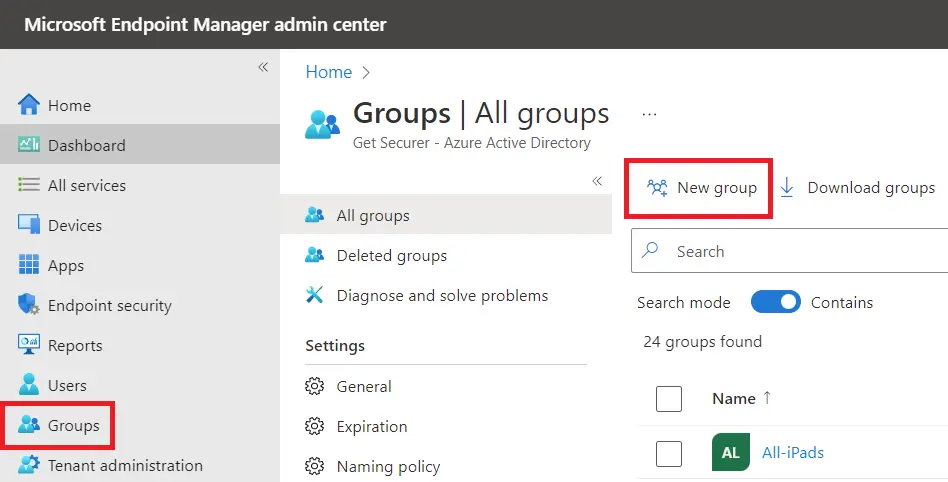The image size is (948, 482).
Task: Click the Devices monitor icon
Action: (x=29, y=225)
